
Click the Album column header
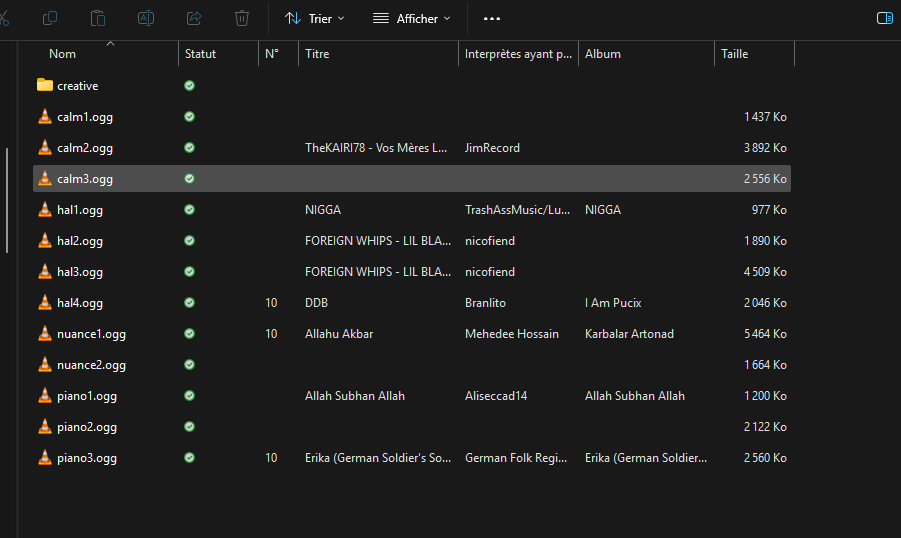(603, 54)
